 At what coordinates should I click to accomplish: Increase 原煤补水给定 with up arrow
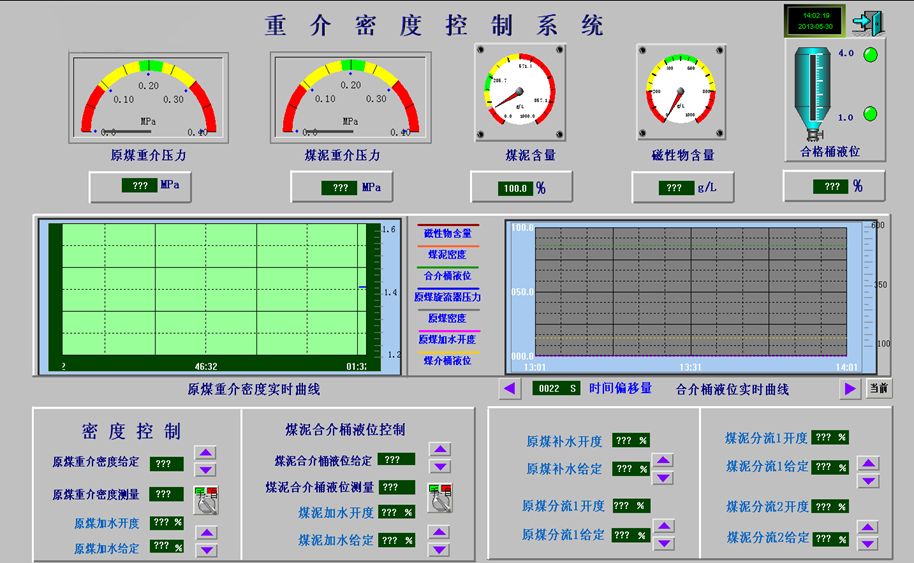[663, 460]
